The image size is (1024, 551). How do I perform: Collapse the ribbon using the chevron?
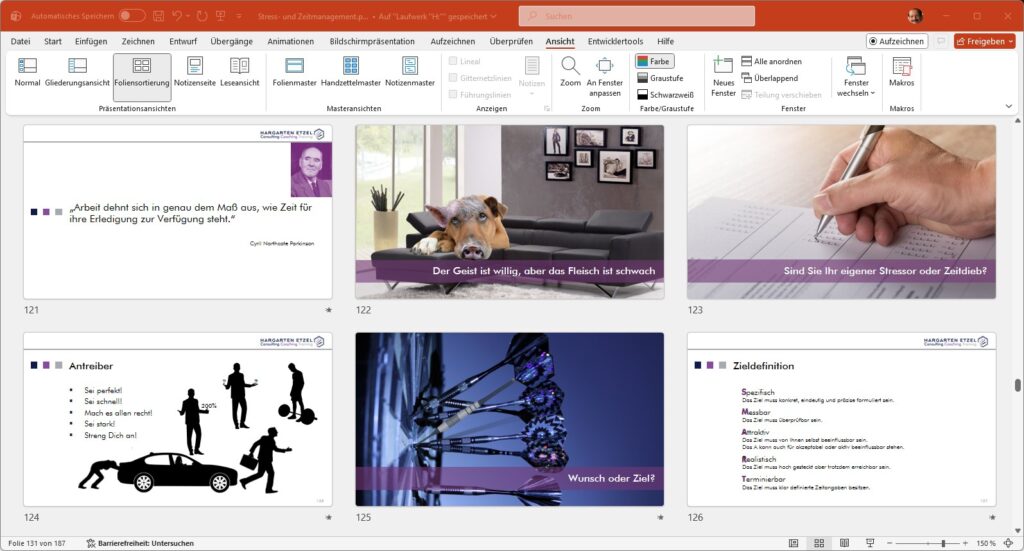pos(1008,106)
